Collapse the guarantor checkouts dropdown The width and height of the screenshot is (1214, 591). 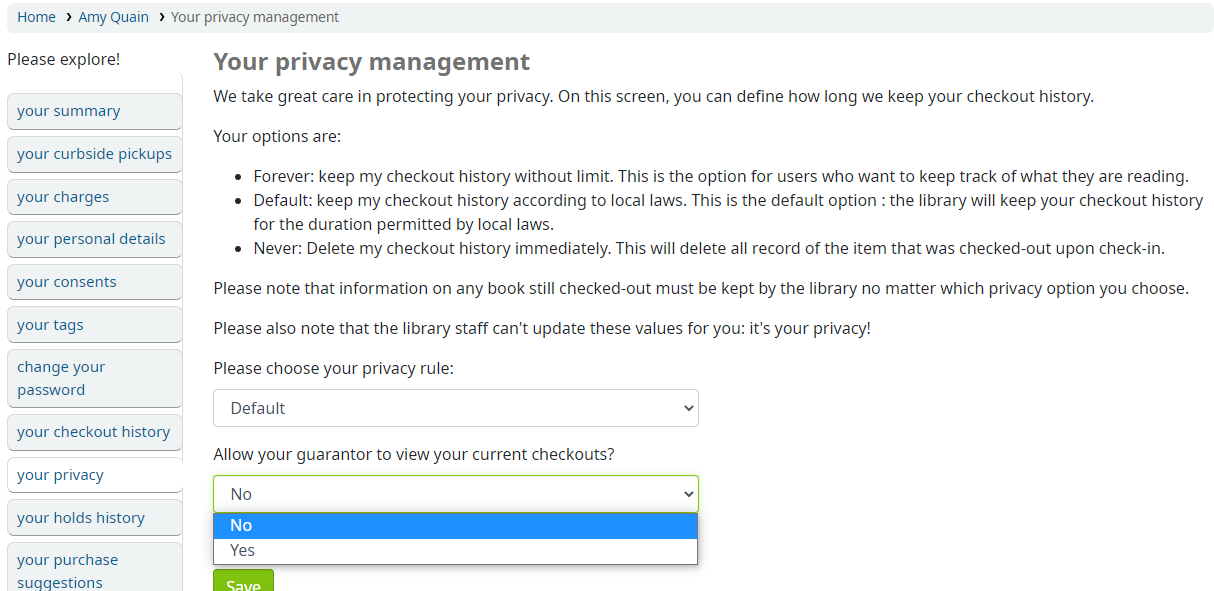click(x=456, y=494)
